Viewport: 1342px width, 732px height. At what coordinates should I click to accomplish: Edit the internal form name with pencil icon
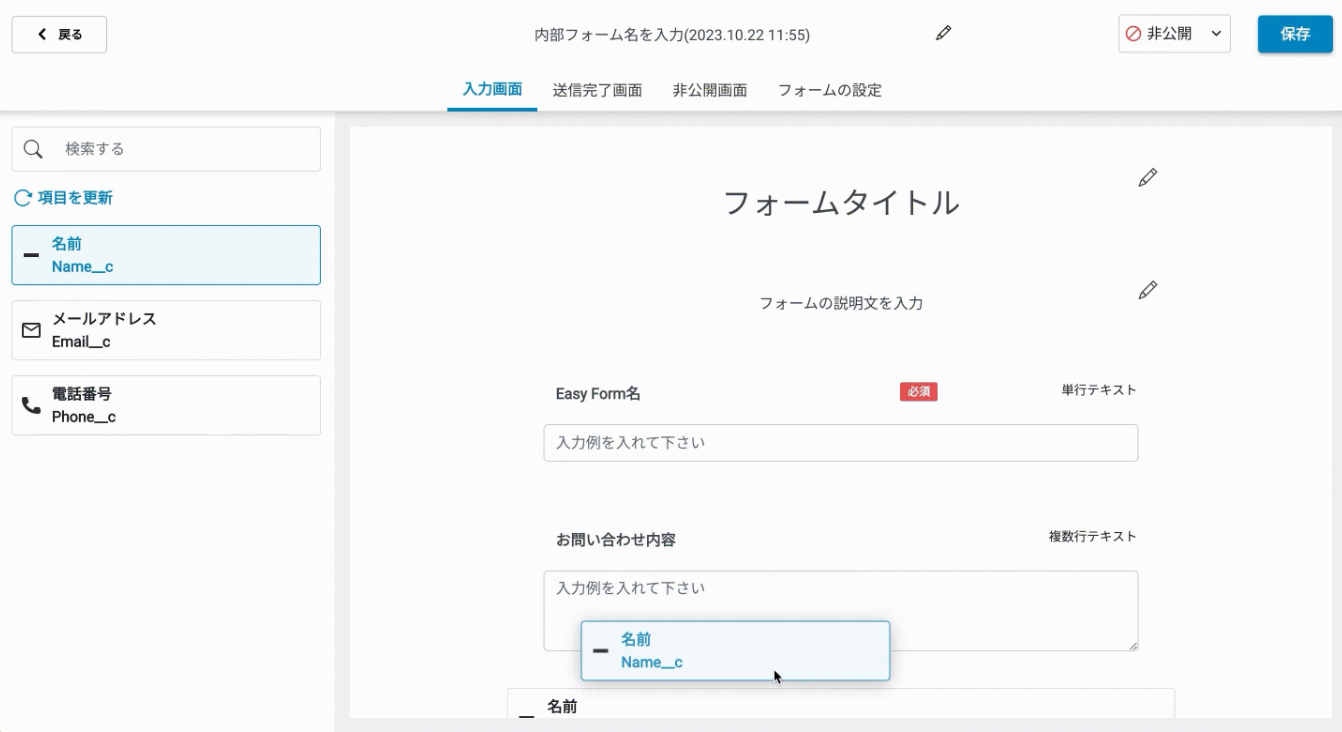(x=943, y=34)
